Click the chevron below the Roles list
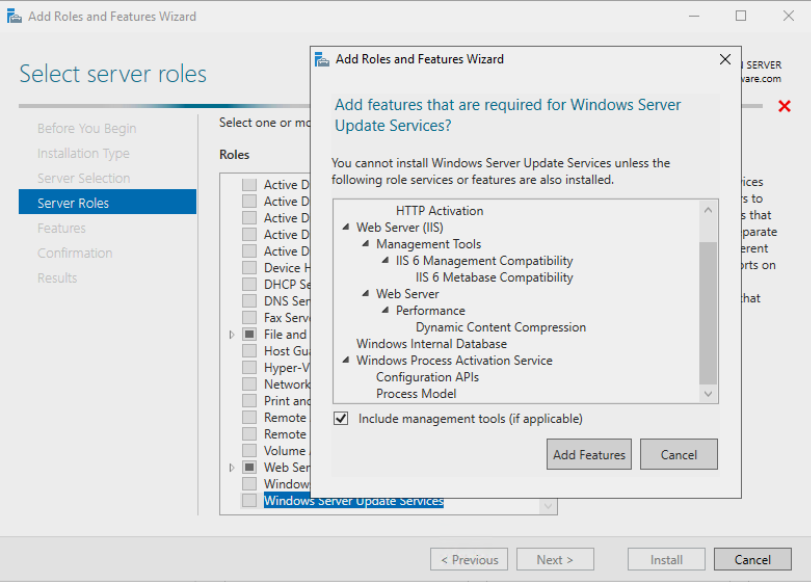This screenshot has height=582, width=811. 547,506
